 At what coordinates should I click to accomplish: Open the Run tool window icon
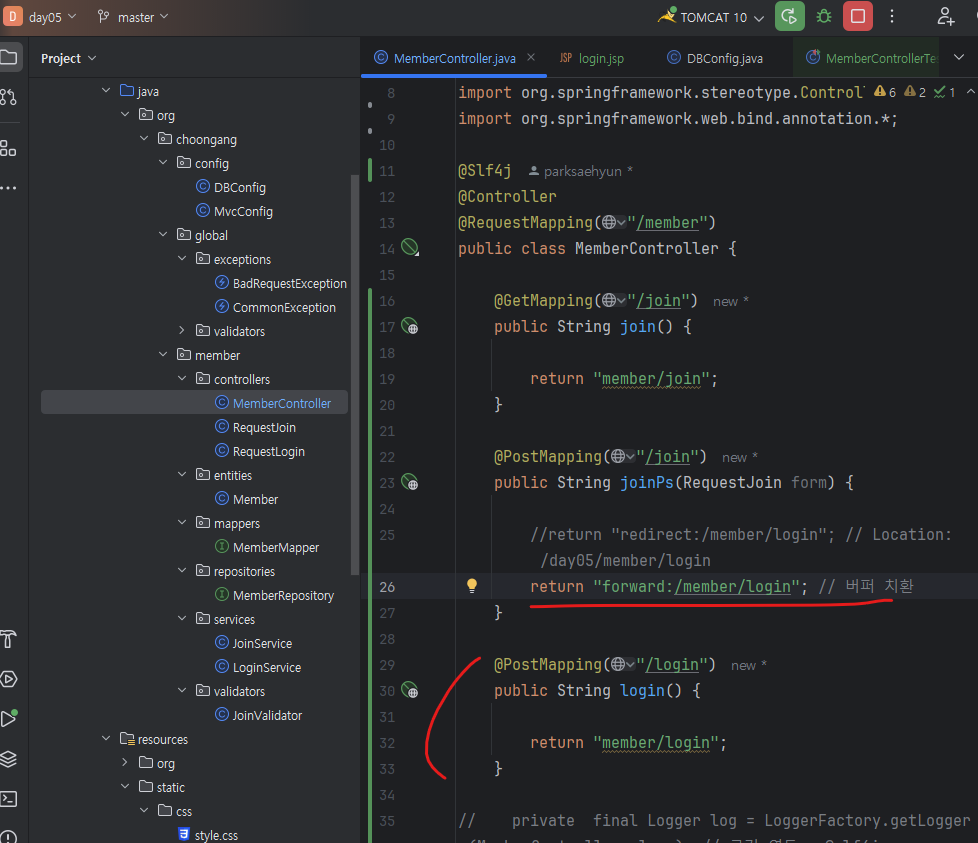point(9,718)
